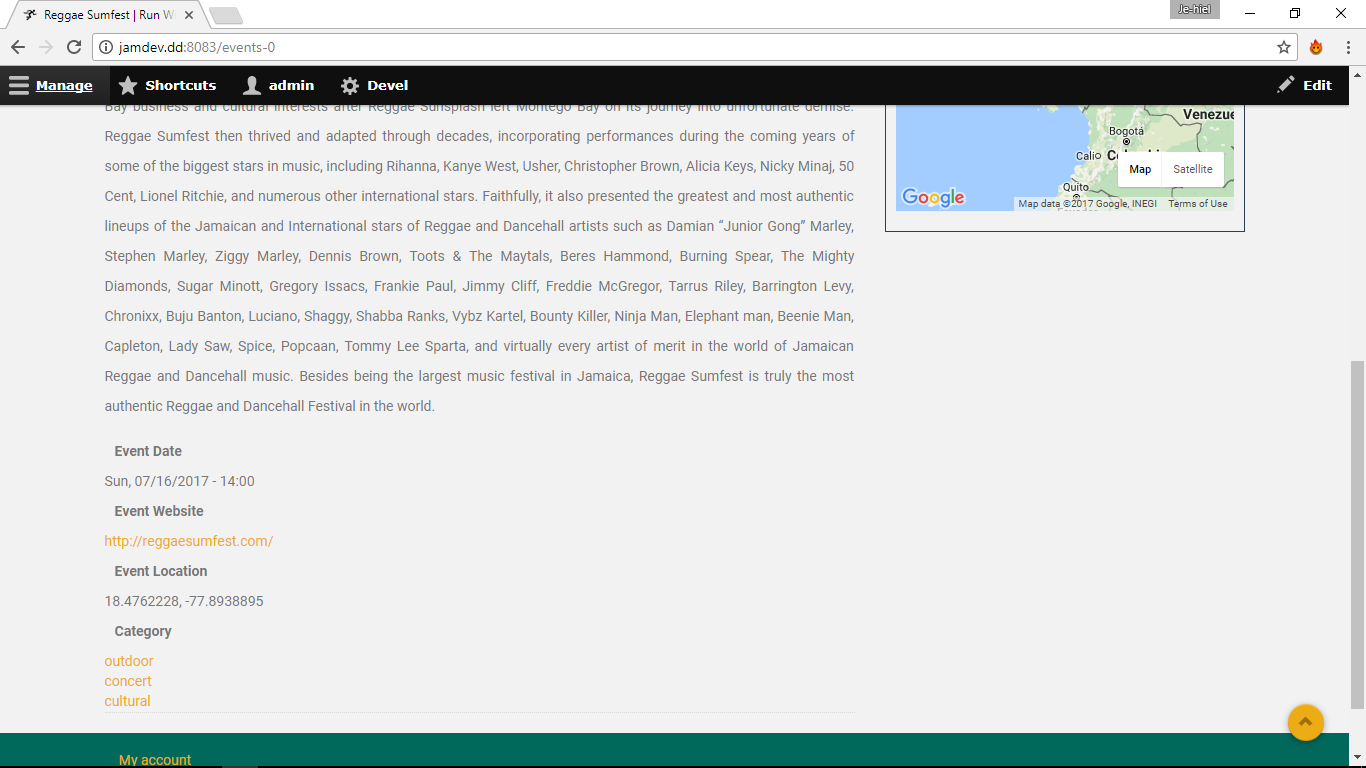Switch map to Satellite view

1193,169
